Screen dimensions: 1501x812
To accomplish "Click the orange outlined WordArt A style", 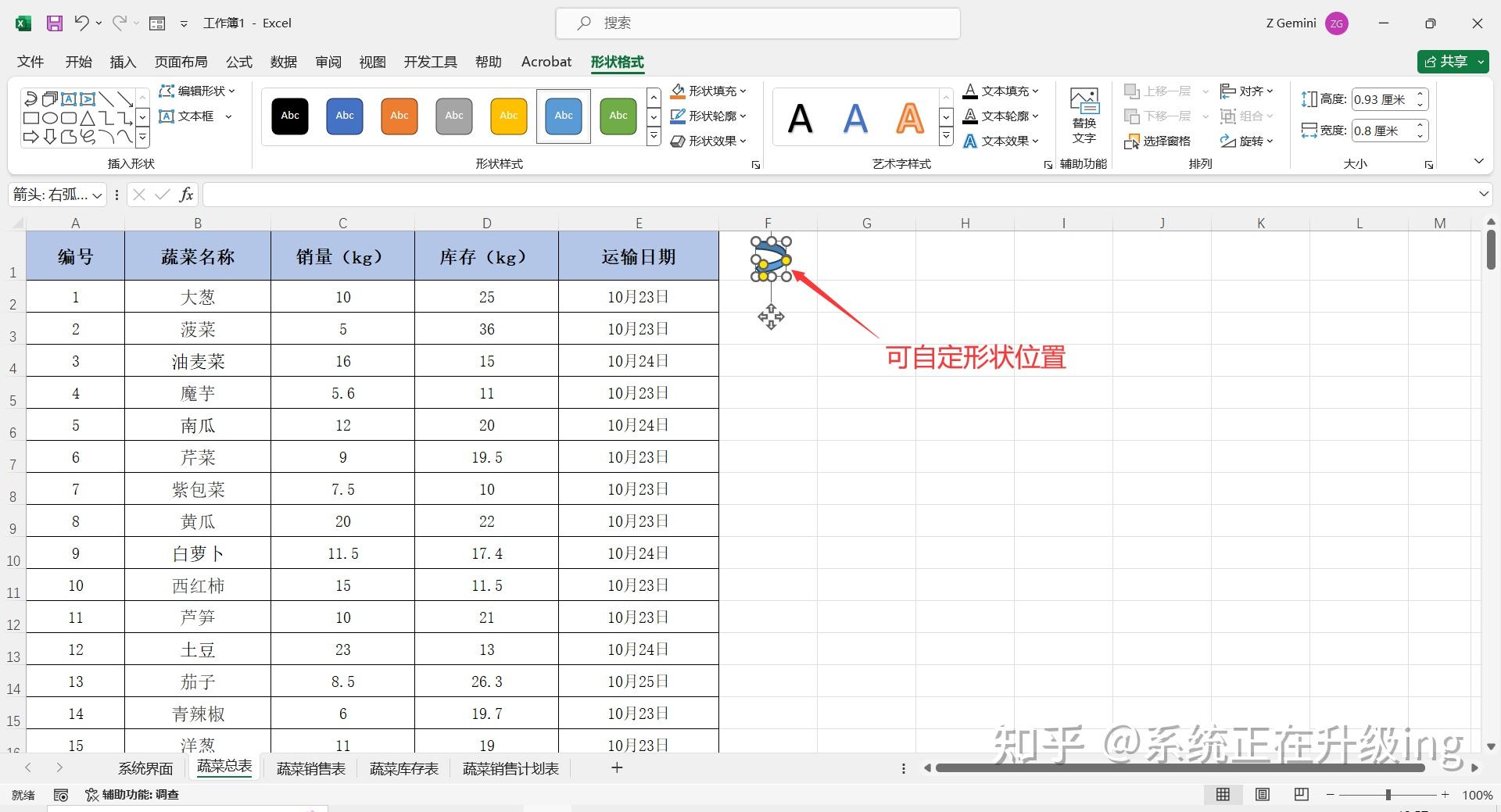I will [910, 119].
